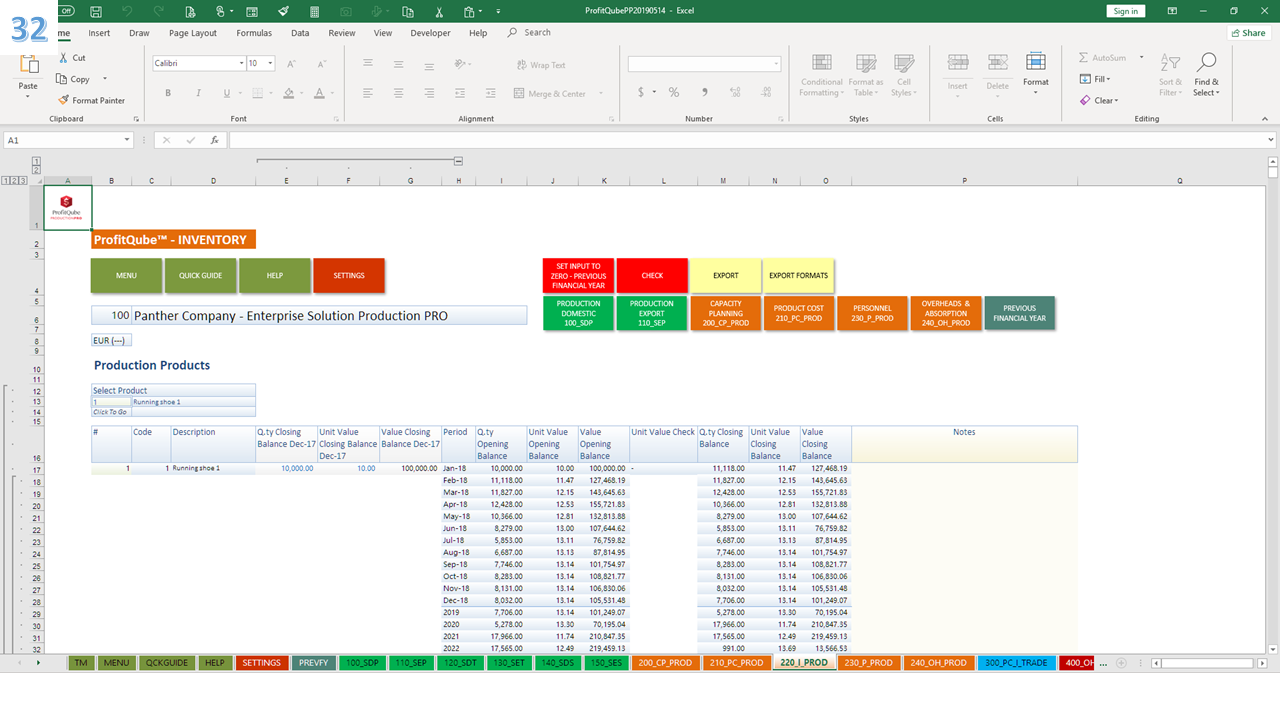The image size is (1280, 720).
Task: Collapse the ribbon with the chevron
Action: click(1266, 118)
